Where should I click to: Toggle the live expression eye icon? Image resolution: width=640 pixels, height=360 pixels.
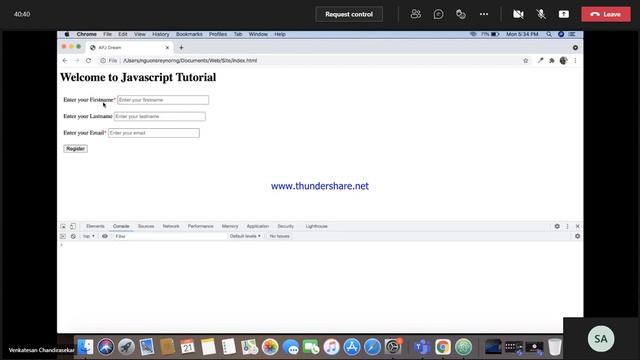coord(105,236)
